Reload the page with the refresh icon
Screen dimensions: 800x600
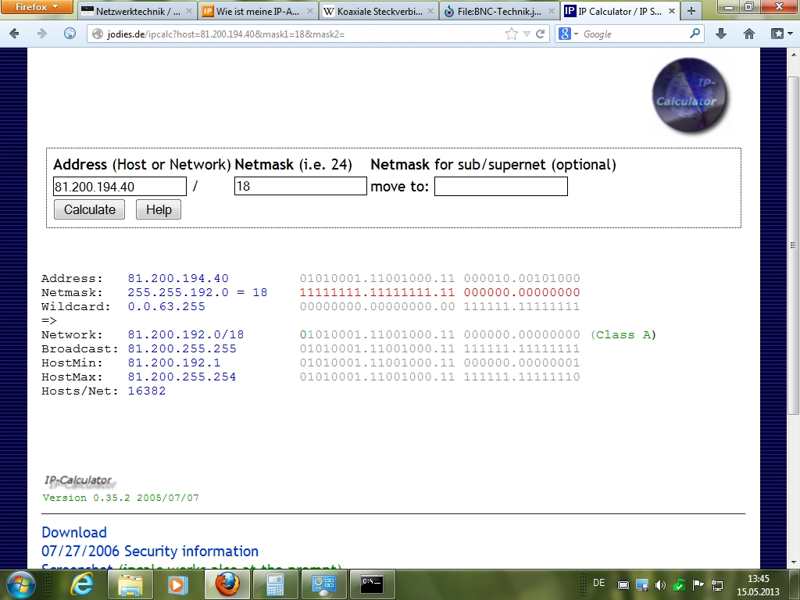pos(540,34)
